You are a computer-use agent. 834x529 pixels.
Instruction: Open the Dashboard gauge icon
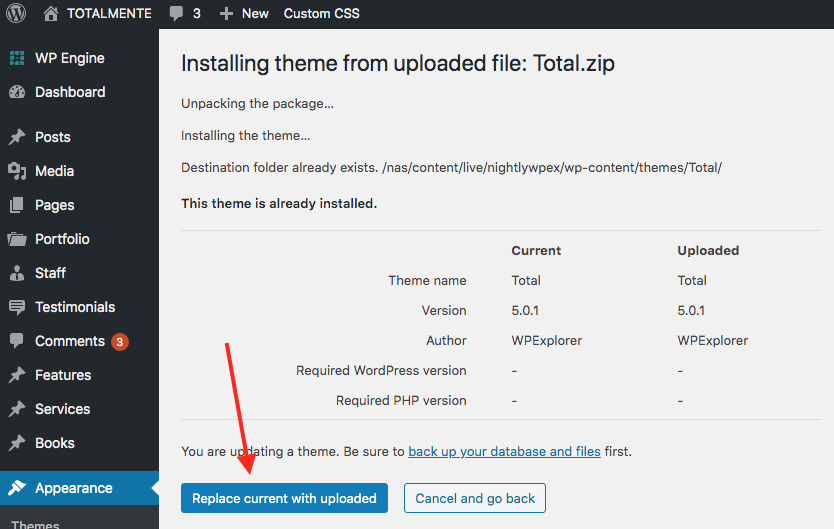click(x=17, y=92)
